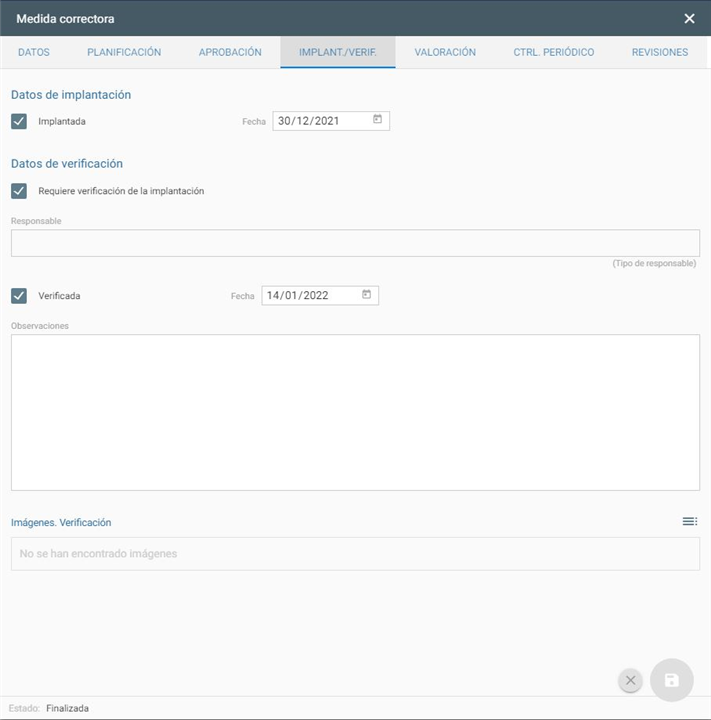Click the verification date field 14/01/2022
This screenshot has height=720, width=711.
[309, 296]
